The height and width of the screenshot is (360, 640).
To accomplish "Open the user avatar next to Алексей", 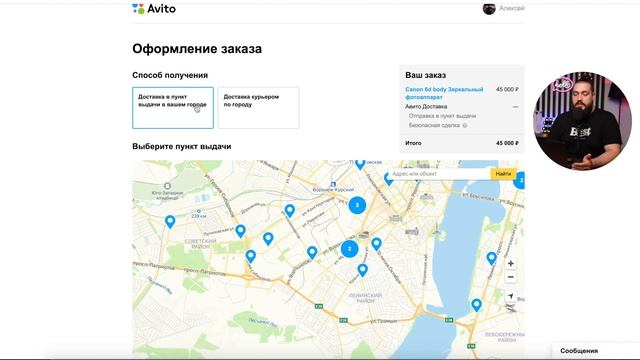I will tap(489, 9).
